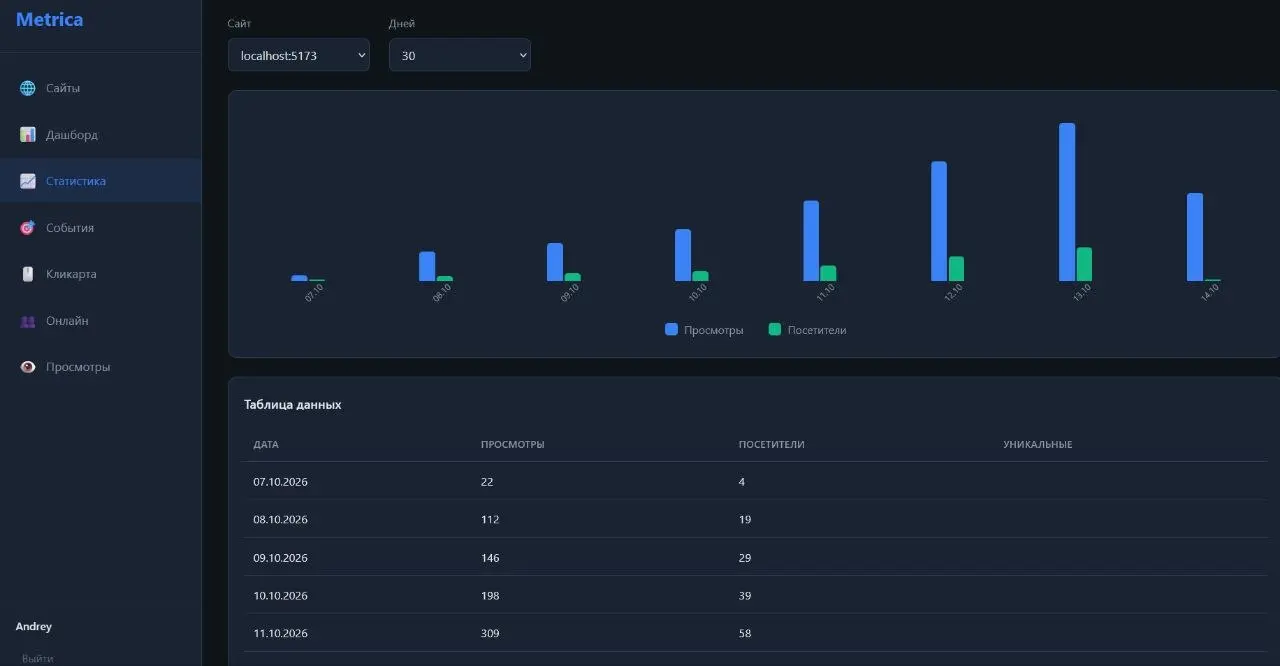This screenshot has width=1280, height=666.
Task: Click the Таблица данных heading
Action: [x=293, y=405]
